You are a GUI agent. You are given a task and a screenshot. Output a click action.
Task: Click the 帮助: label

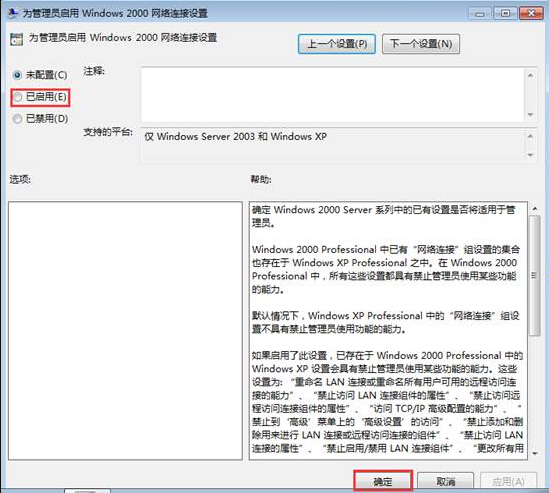(x=261, y=180)
